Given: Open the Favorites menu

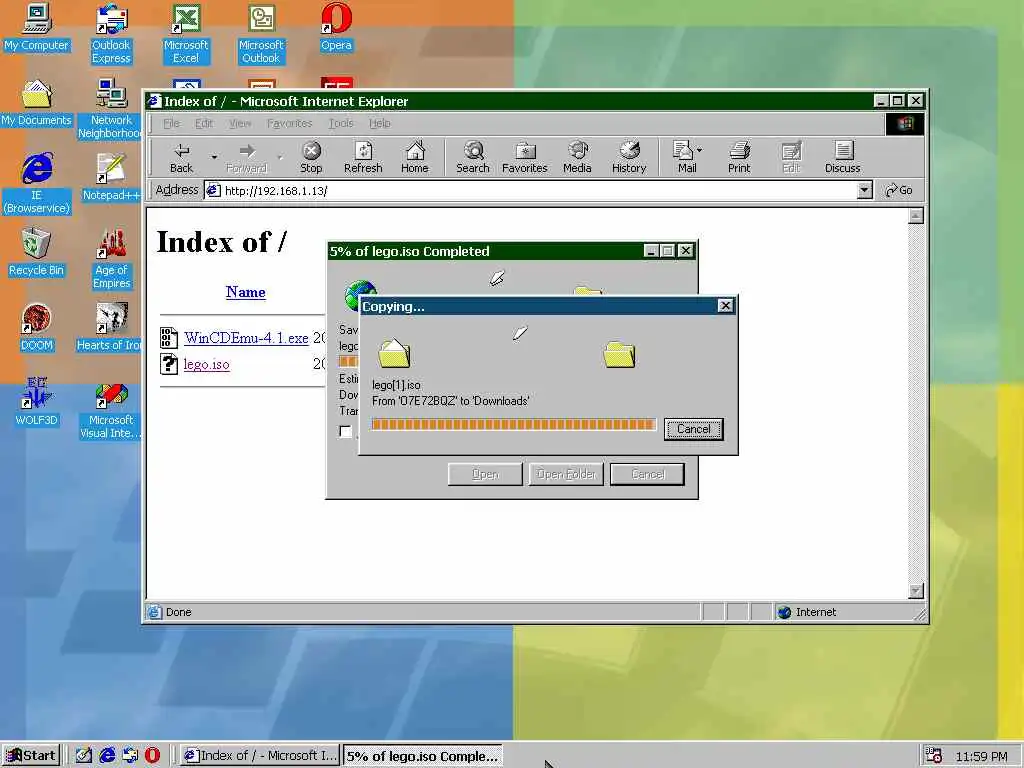Looking at the screenshot, I should 289,123.
